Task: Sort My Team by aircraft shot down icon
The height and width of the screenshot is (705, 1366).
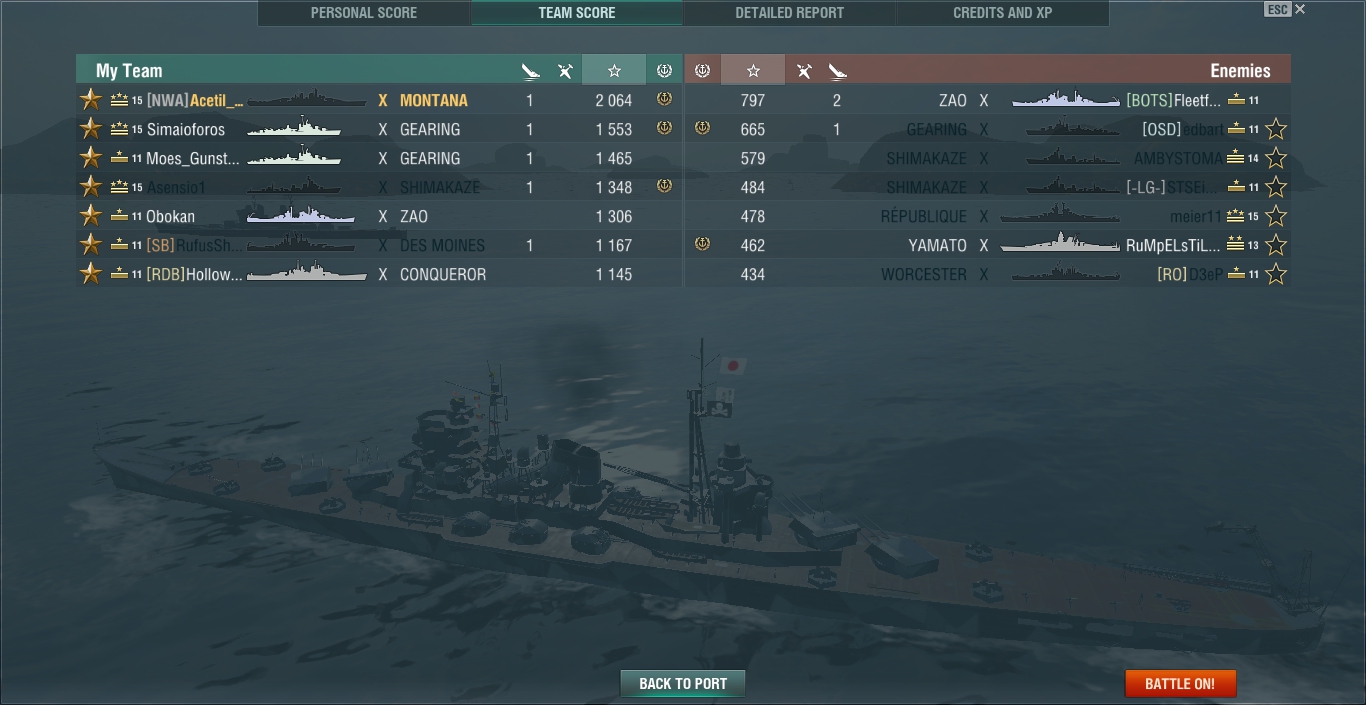Action: tap(565, 71)
